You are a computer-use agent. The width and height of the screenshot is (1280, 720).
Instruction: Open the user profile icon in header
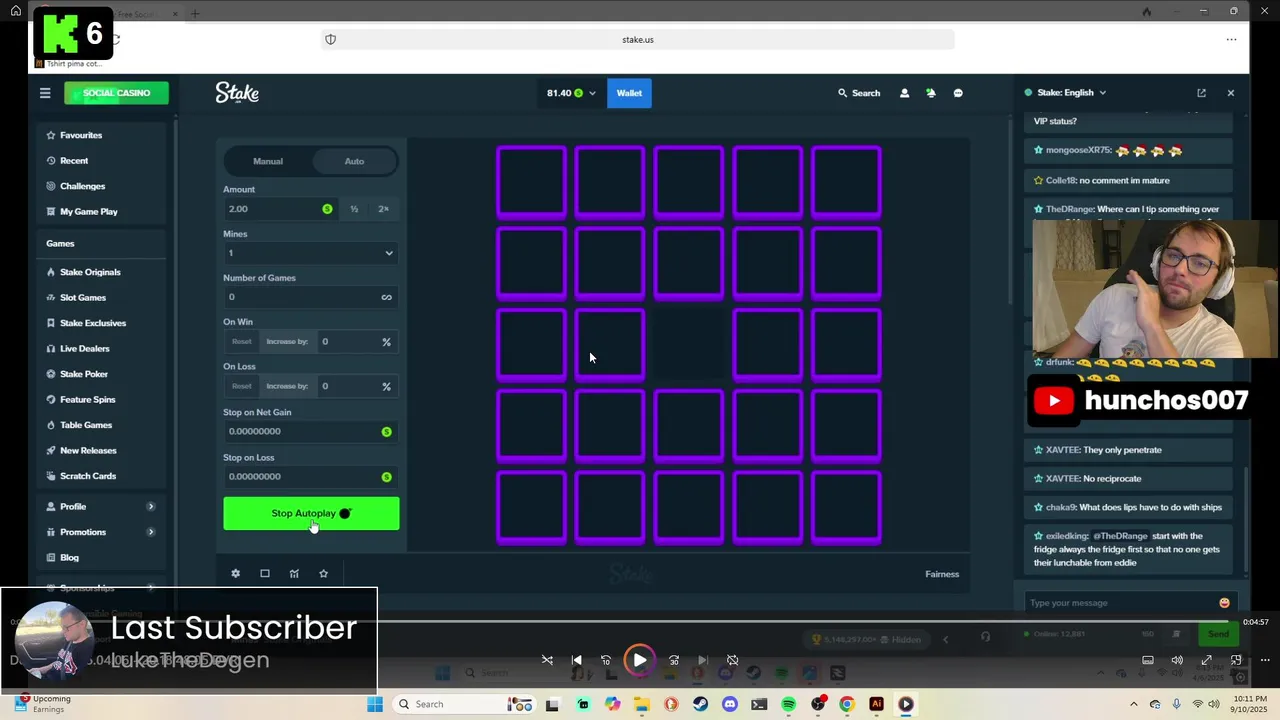click(904, 93)
